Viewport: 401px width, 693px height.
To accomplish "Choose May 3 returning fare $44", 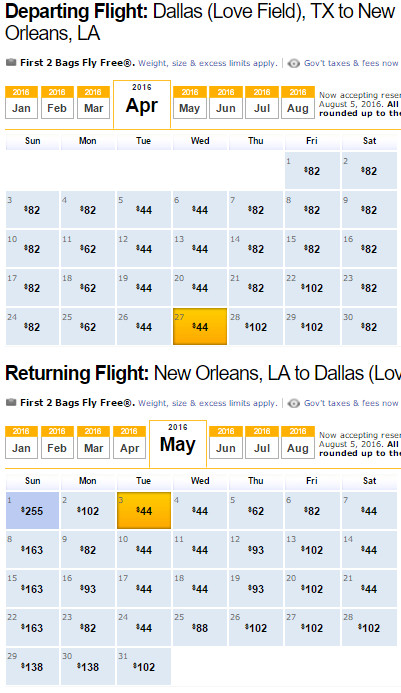I will [144, 510].
